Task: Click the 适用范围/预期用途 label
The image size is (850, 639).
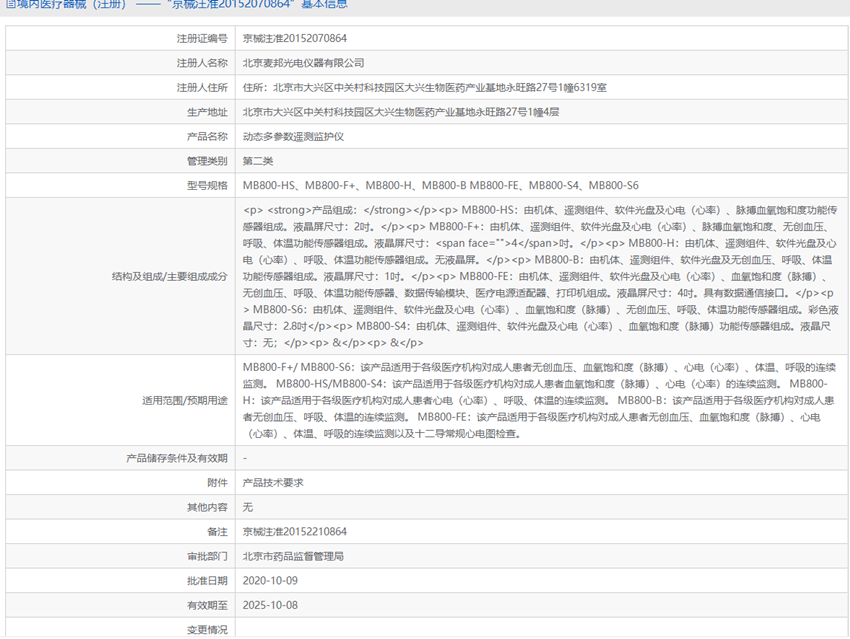Action: pos(185,401)
